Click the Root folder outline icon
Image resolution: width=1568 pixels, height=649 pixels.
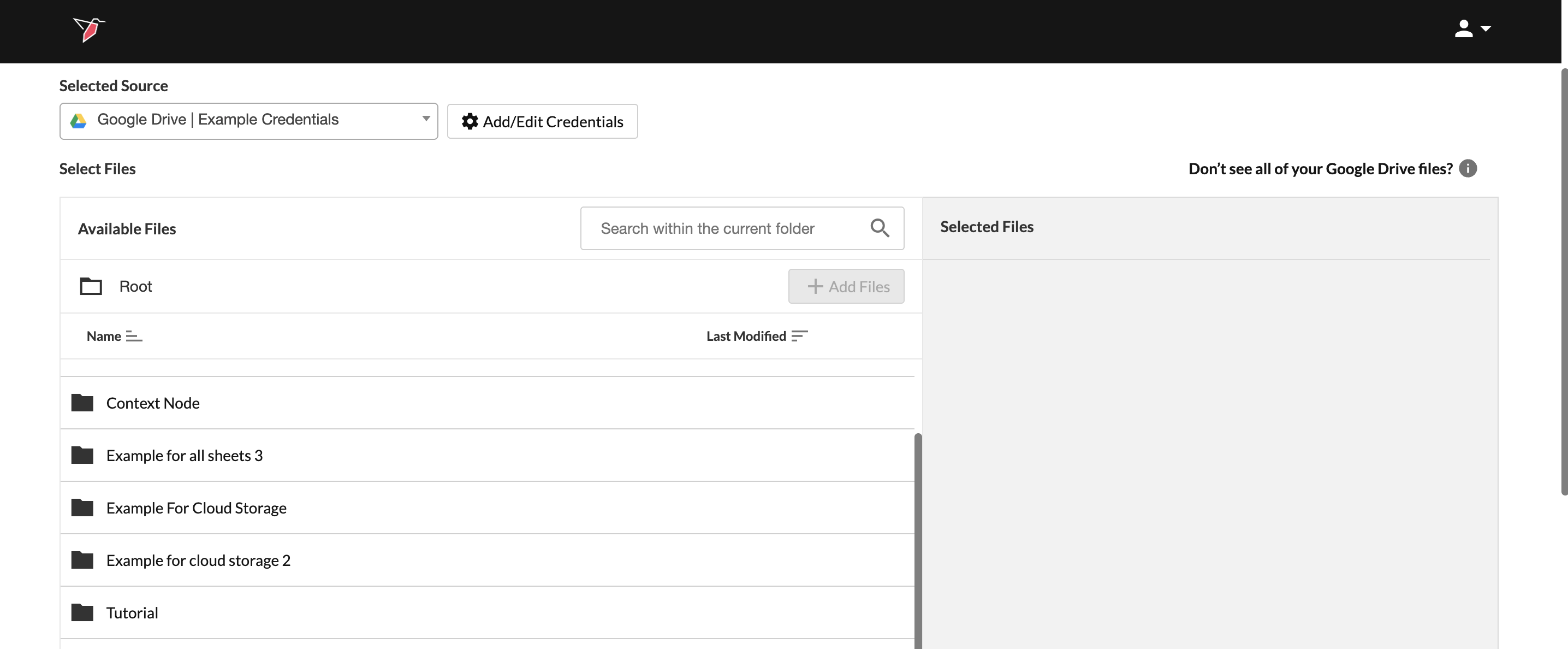click(x=91, y=286)
